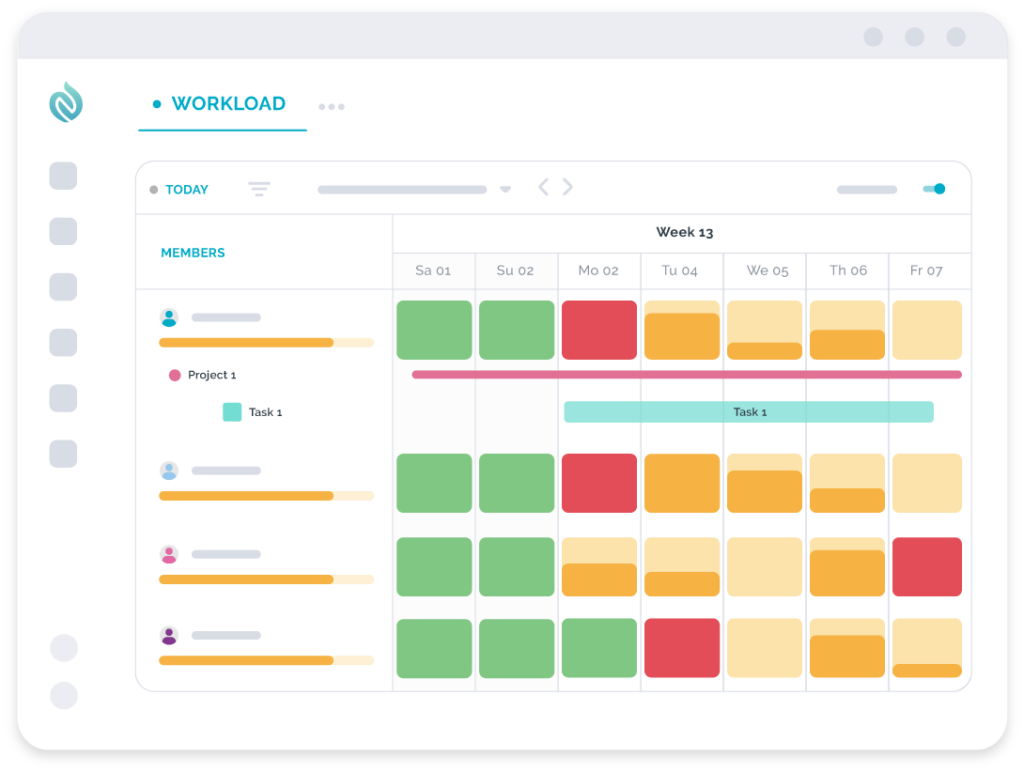Click the Members header
Viewport: 1024px width, 772px height.
pyautogui.click(x=193, y=253)
